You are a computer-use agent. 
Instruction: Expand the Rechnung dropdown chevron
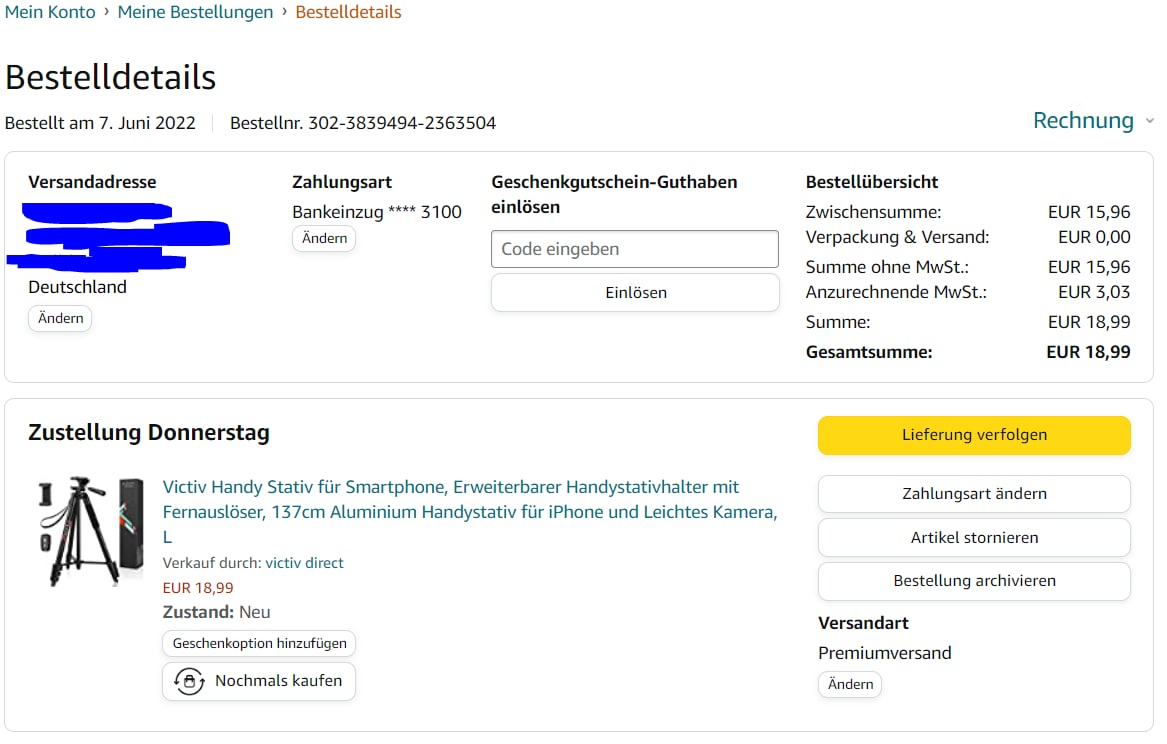pyautogui.click(x=1149, y=121)
